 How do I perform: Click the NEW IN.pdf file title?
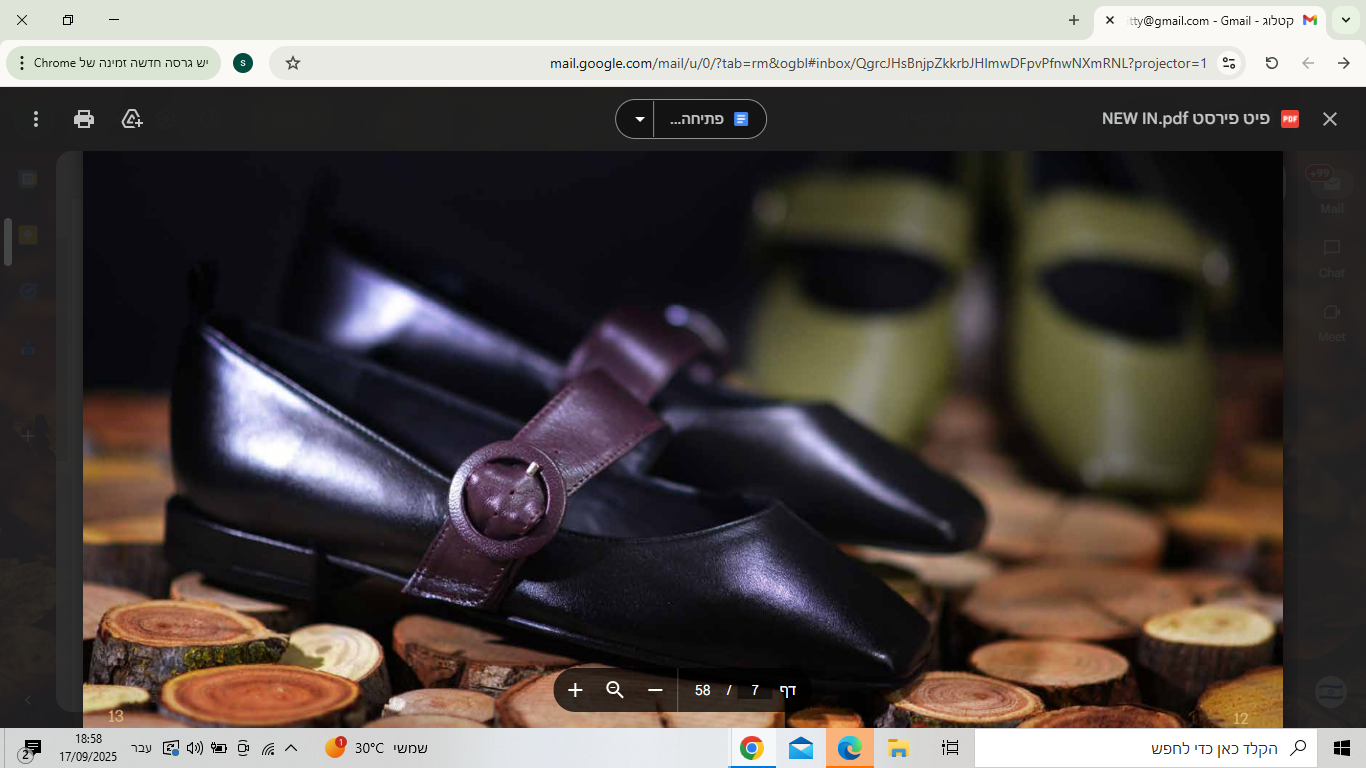[x=1186, y=118]
